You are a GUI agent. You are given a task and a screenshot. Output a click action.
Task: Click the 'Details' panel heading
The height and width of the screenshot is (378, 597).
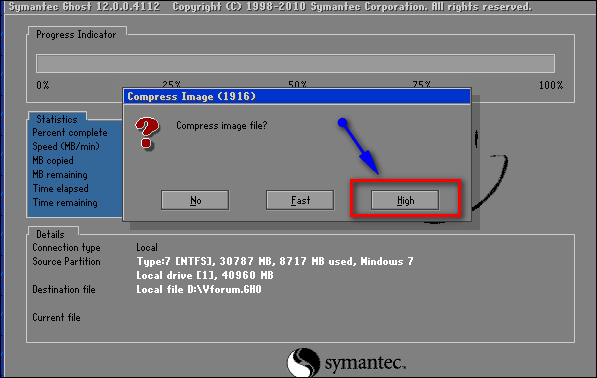50,234
